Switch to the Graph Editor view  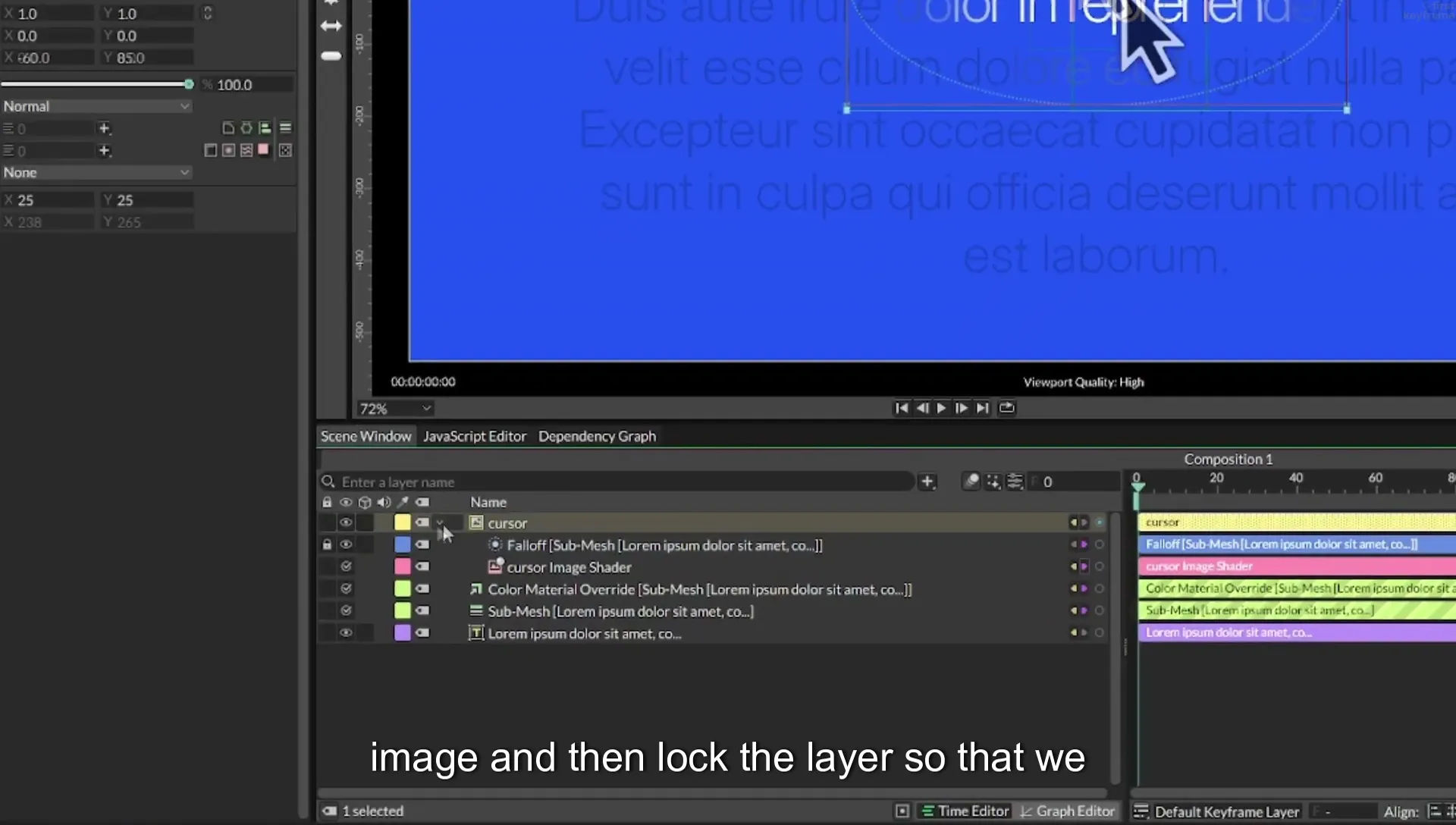1068,811
